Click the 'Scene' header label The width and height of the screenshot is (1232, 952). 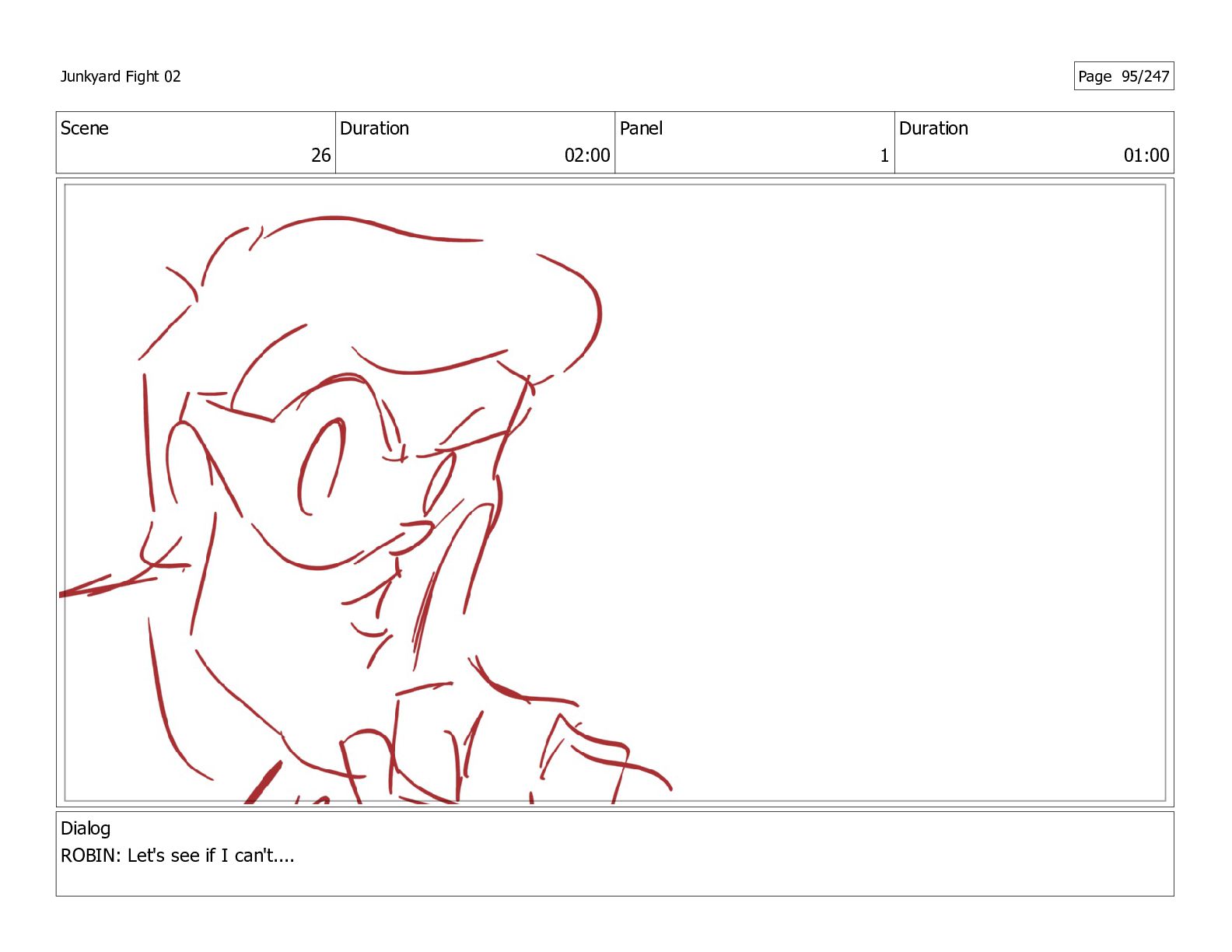click(x=85, y=128)
